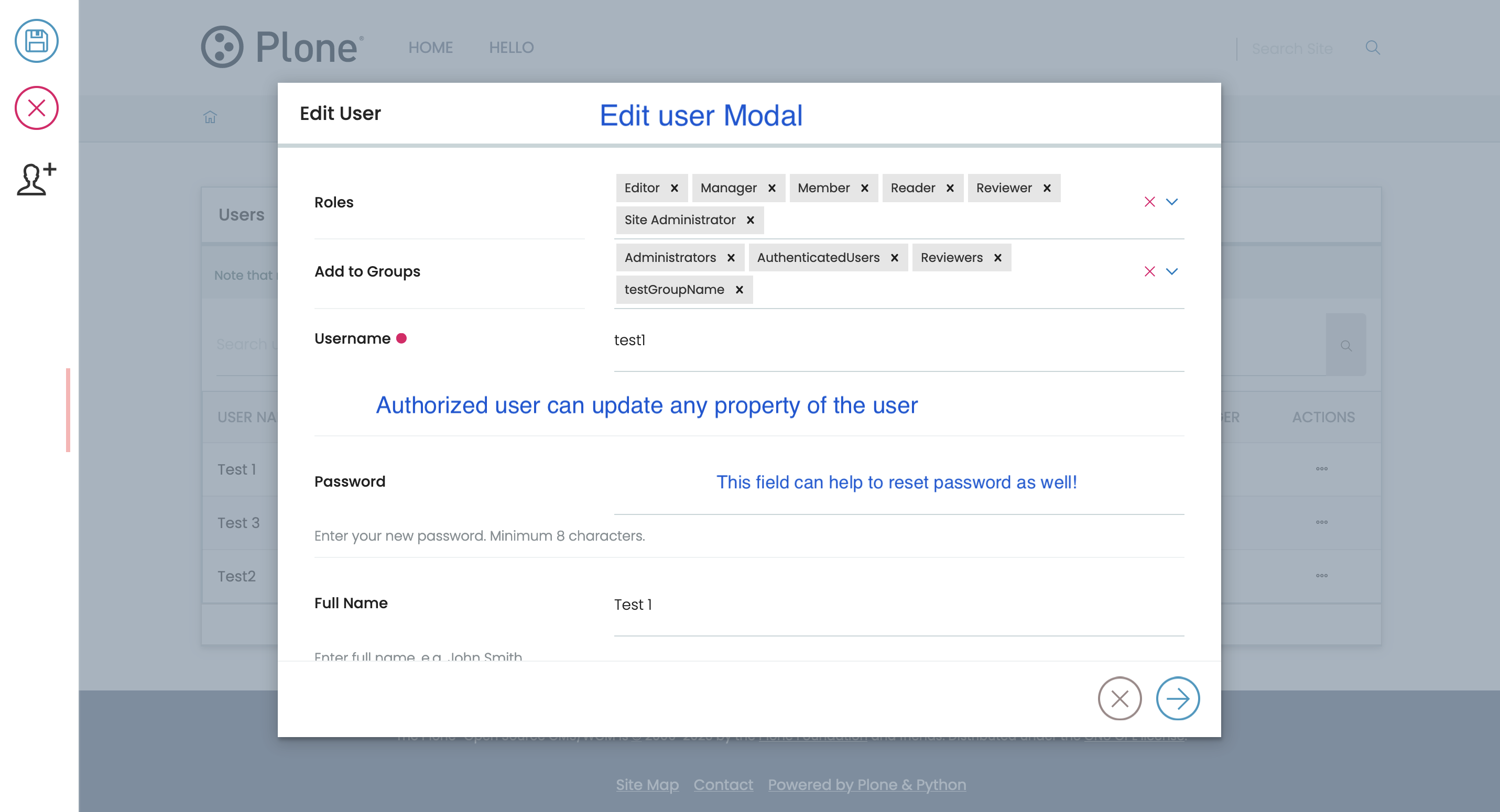The height and width of the screenshot is (812, 1500).
Task: Remove the Reviewers group tag
Action: click(x=997, y=258)
